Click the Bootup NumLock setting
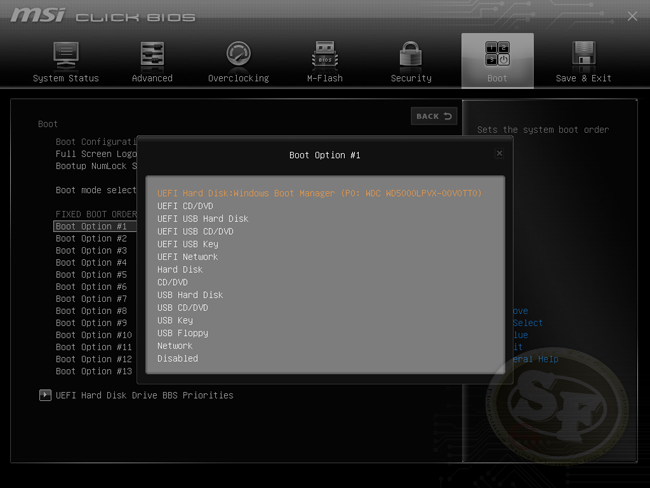Screen dimensions: 650x488 point(96,166)
